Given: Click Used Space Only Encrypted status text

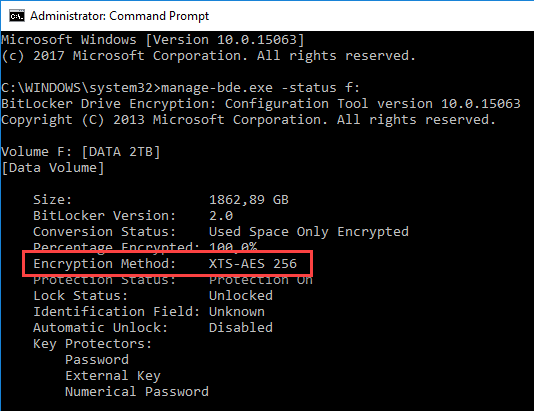Looking at the screenshot, I should (x=309, y=232).
